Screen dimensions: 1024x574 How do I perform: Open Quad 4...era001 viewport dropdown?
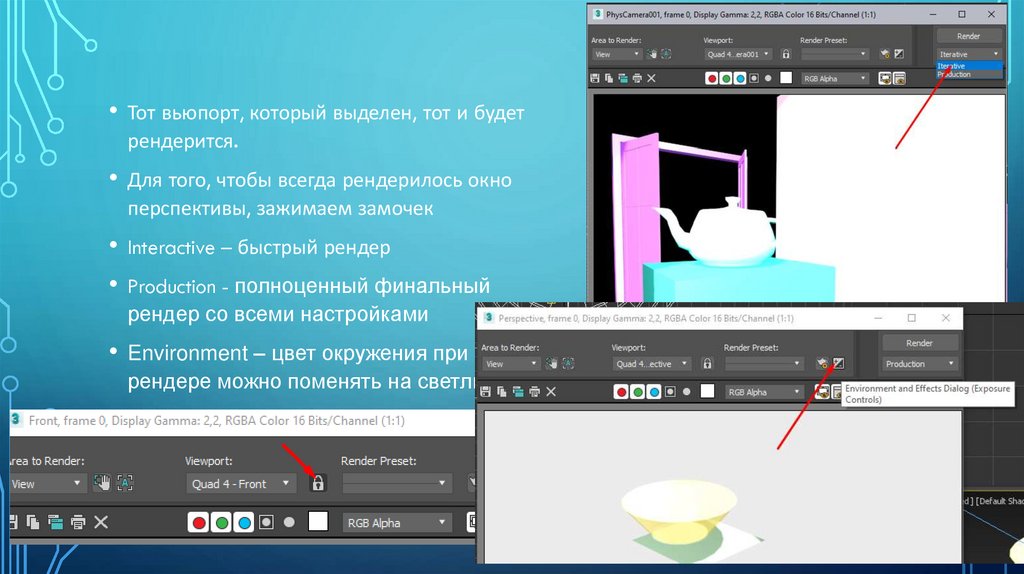[x=739, y=54]
